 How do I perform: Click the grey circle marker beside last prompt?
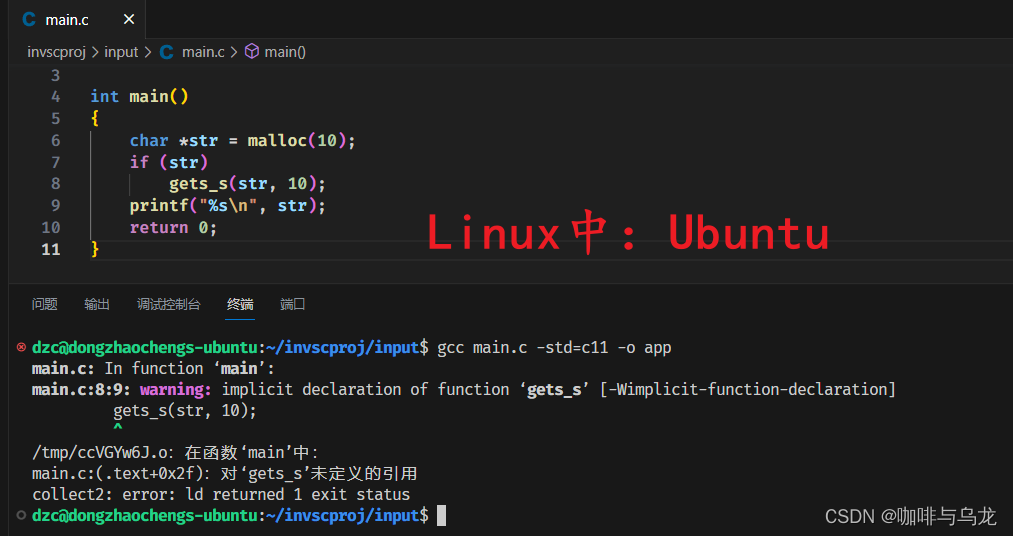point(21,515)
